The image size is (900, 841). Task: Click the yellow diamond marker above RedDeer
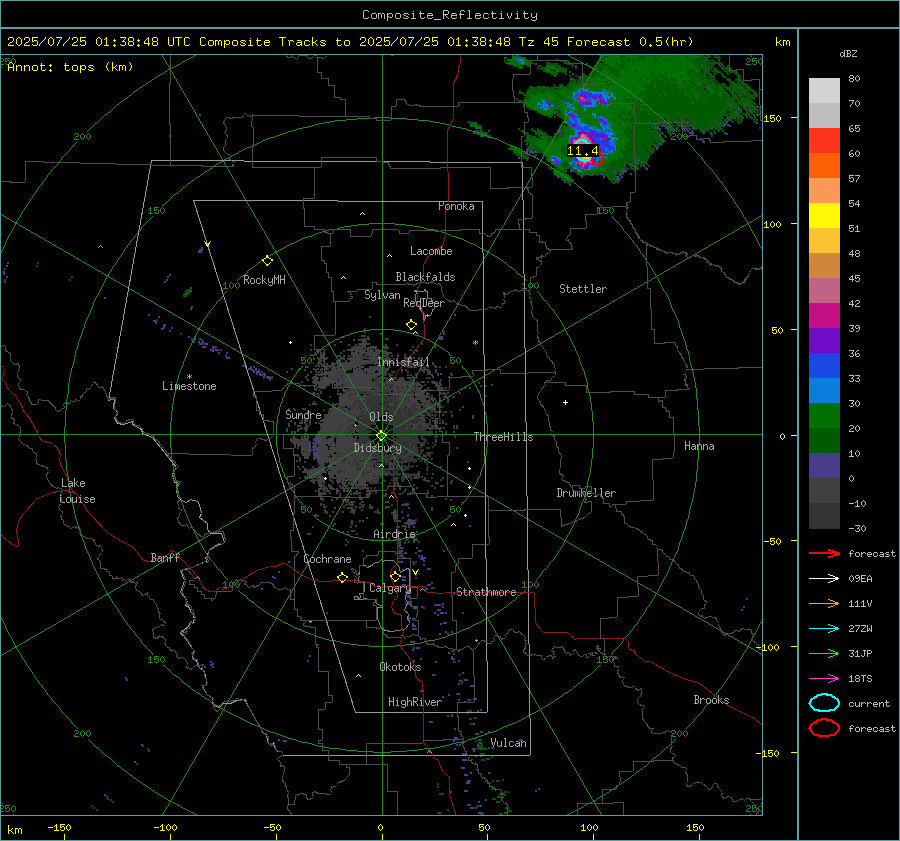pyautogui.click(x=411, y=325)
